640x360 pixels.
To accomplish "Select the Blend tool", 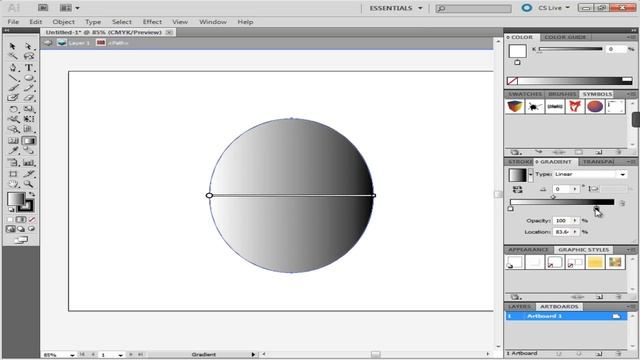I will [28, 151].
